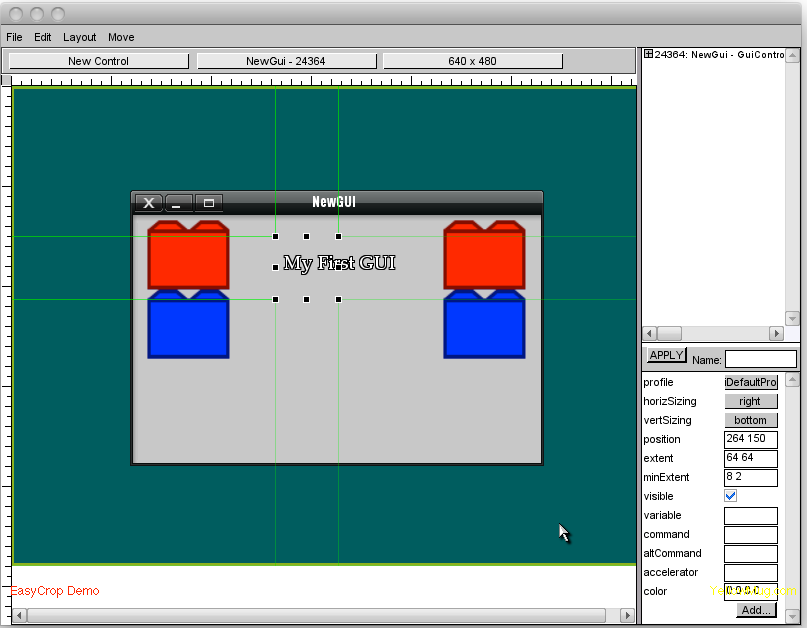Click the blue block image on the left
Viewport: 807px width, 628px height.
[188, 325]
